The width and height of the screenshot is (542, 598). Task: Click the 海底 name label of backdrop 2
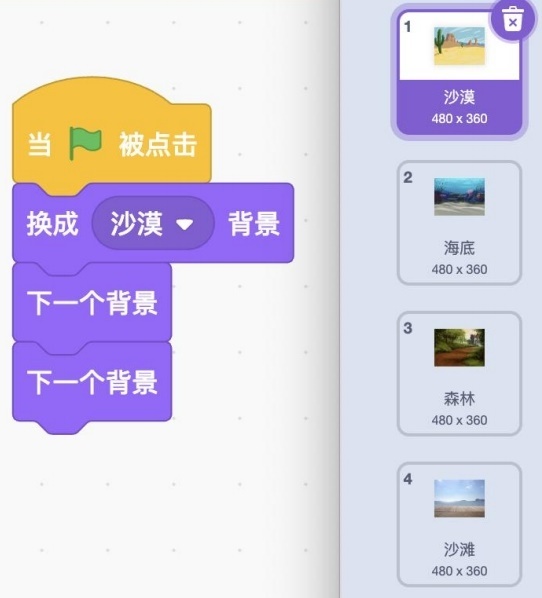pyautogui.click(x=460, y=248)
